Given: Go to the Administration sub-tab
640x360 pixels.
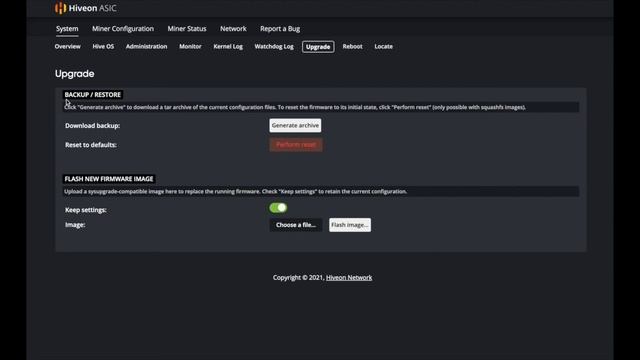Looking at the screenshot, I should coord(147,47).
